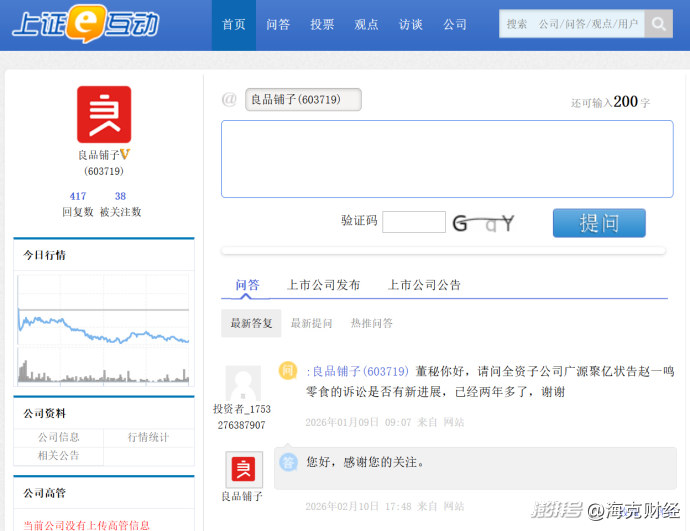690x531 pixels.
Task: Open the 首页 navigation tab
Action: pyautogui.click(x=234, y=25)
